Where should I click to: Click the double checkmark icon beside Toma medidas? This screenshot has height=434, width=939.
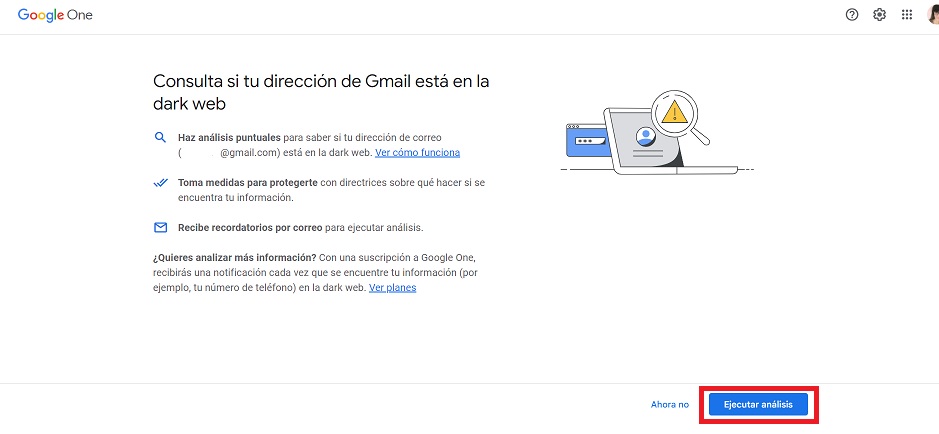[x=160, y=183]
